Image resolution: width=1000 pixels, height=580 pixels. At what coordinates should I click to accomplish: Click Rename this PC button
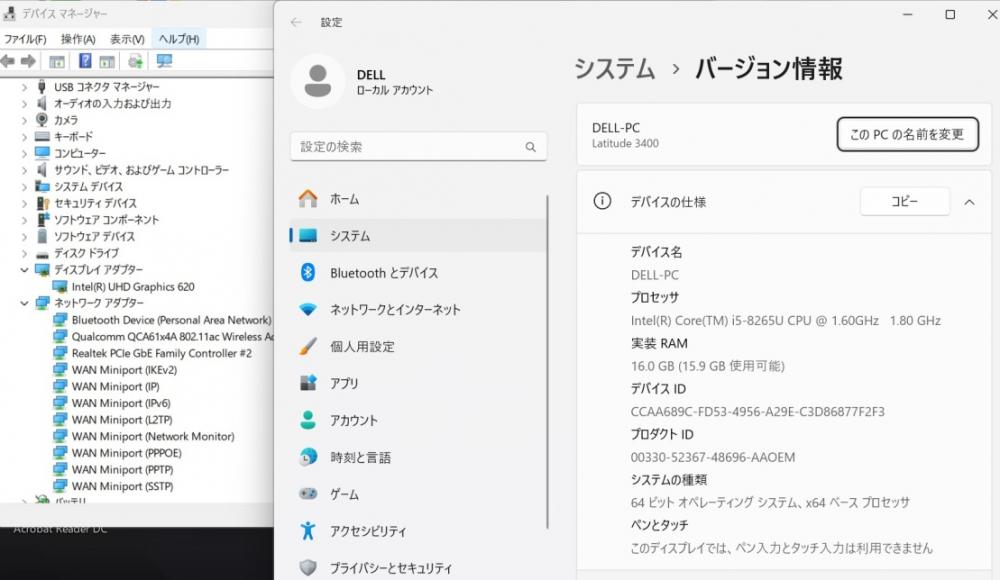pos(908,134)
